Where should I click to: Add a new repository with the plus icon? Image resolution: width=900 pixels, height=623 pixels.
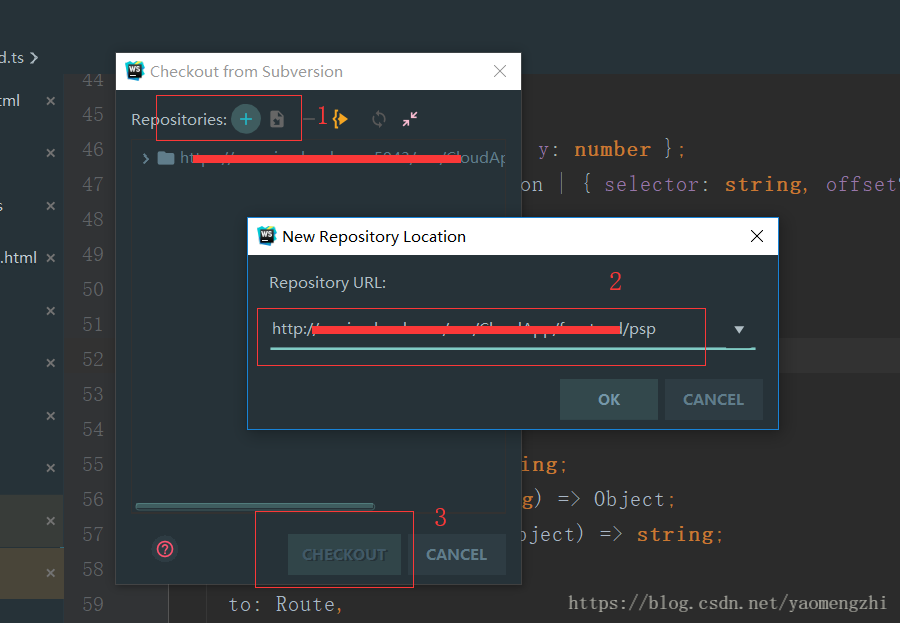point(246,119)
